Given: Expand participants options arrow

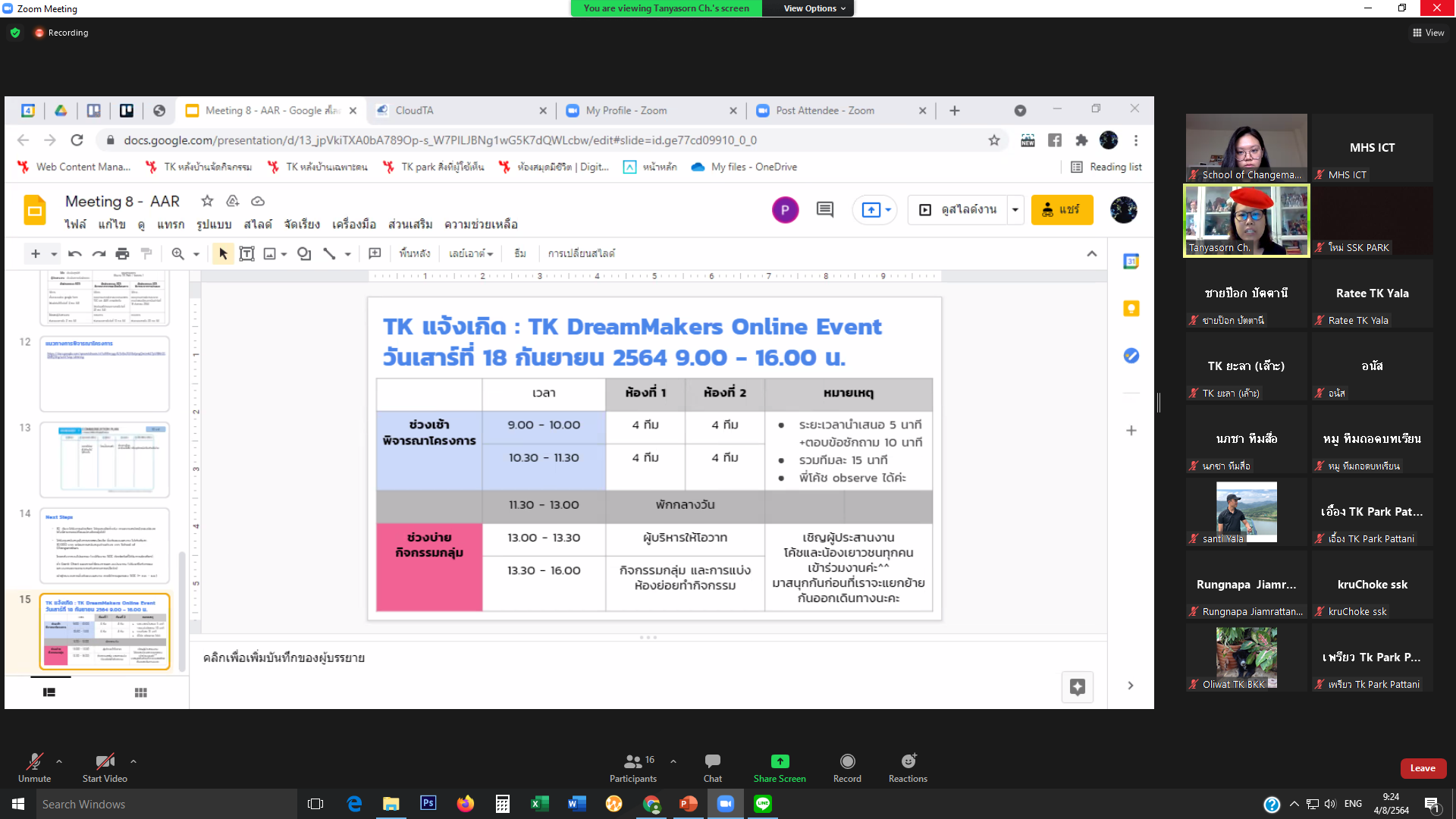Looking at the screenshot, I should 673,761.
